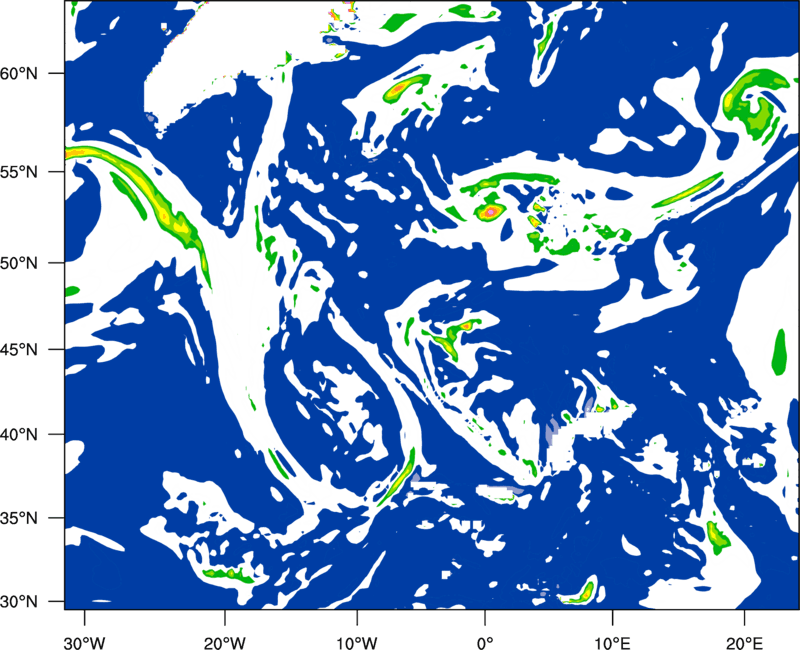The width and height of the screenshot is (800, 650).
Task: Click the 55°N latitude label
Action: click(x=19, y=172)
